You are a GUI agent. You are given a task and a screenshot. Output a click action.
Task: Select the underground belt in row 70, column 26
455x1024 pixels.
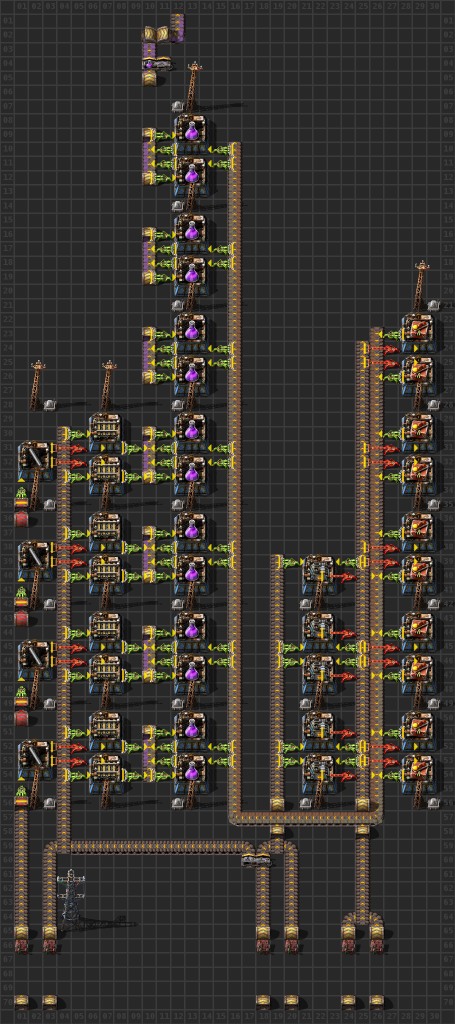[x=377, y=1002]
